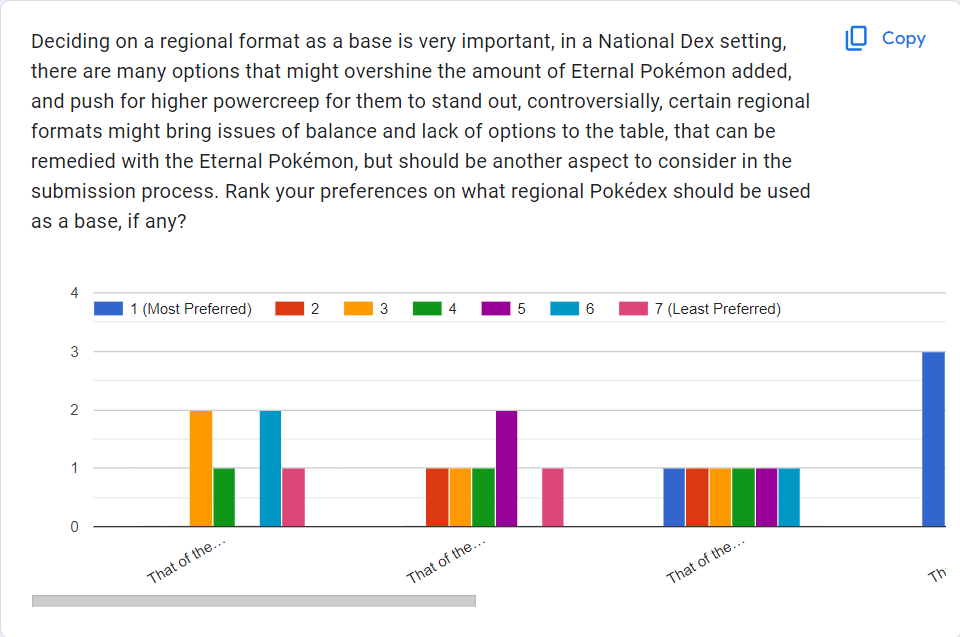This screenshot has width=960, height=637.
Task: Pick the orange legend swatch for rank 3
Action: [x=358, y=309]
